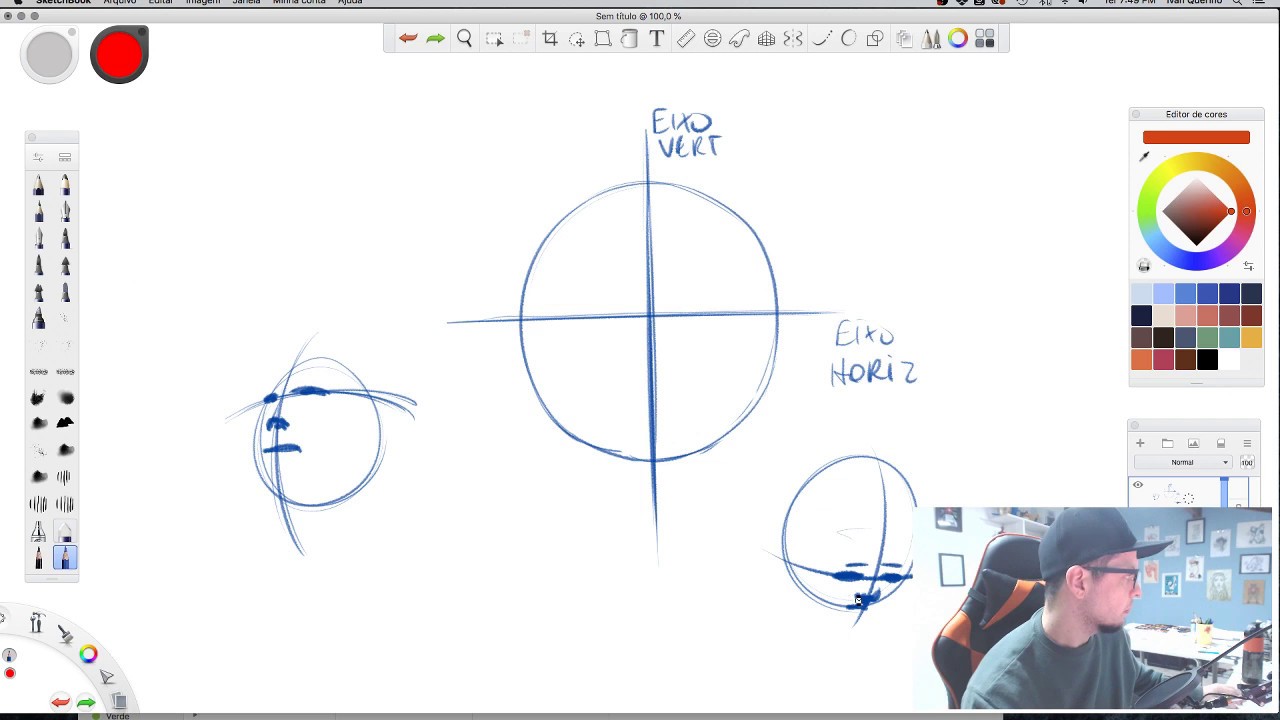This screenshot has height=720, width=1280.
Task: Toggle the Symmetry tool
Action: tap(793, 39)
